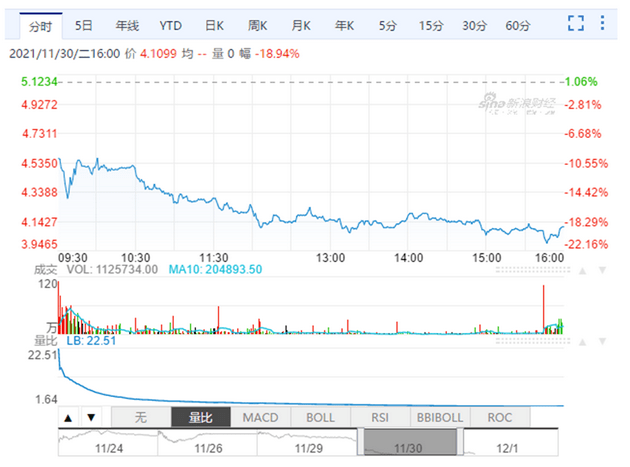630x467 pixels.
Task: Open the 年线 chart tab
Action: [127, 23]
